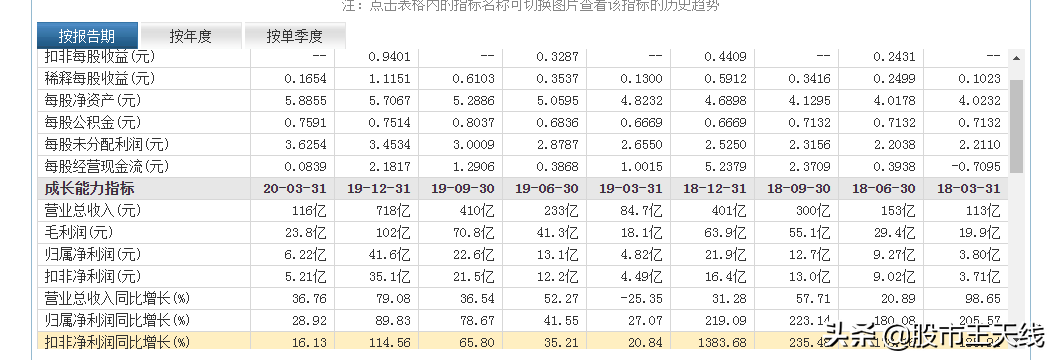Open 稀释每股收益(元) indicator trend
Screen dimensions: 1056x360
[x=100, y=79]
